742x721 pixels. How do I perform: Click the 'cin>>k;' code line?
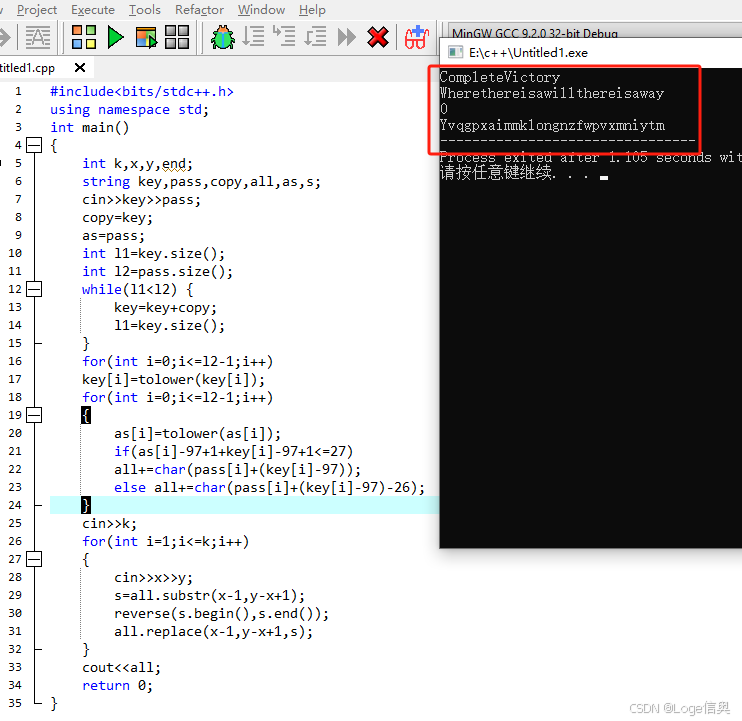109,524
